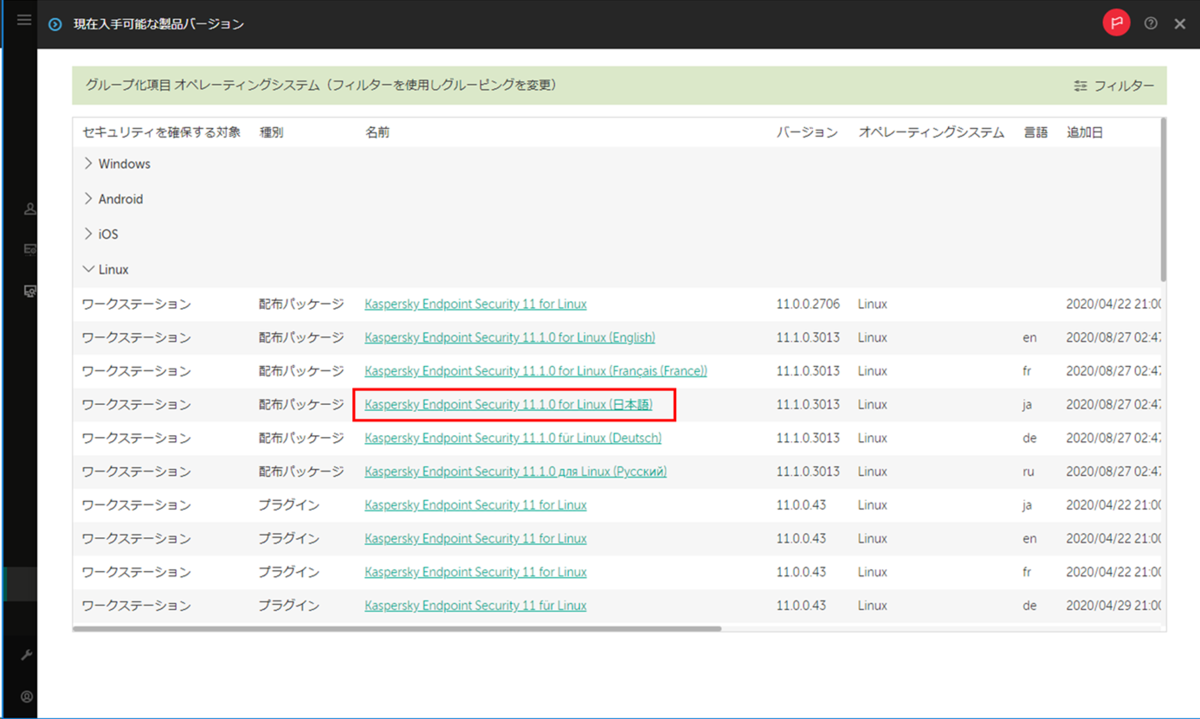Open Kaspersky Endpoint Security 11.1.0 for Linux (日本語)

[x=513, y=404]
